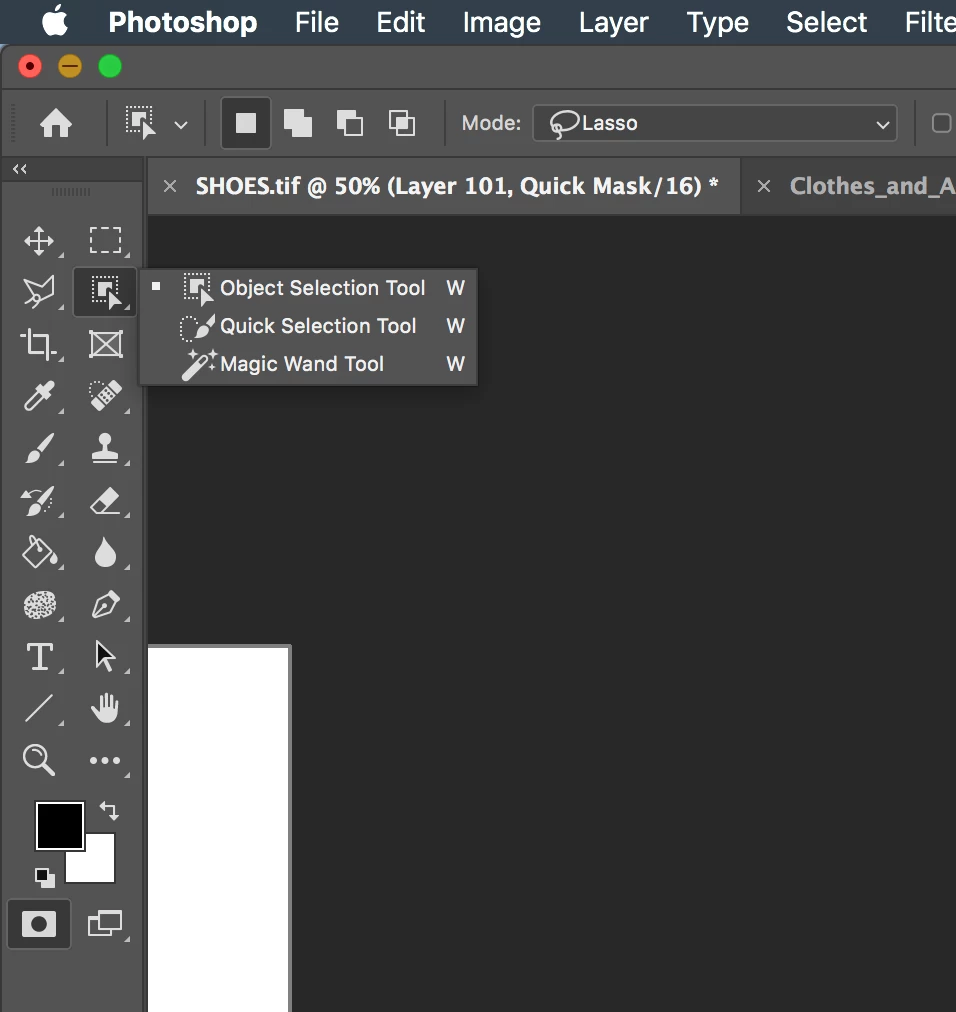Select the Polygonal Lasso tool
This screenshot has height=1012, width=956.
click(x=39, y=292)
